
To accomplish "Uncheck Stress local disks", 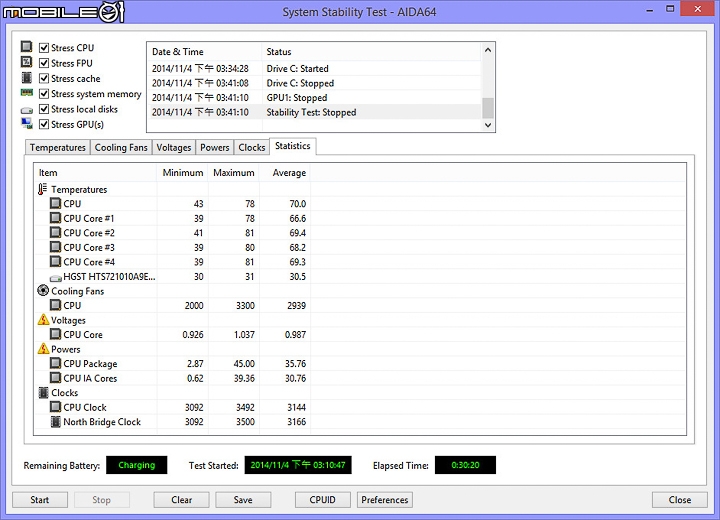I will tap(44, 109).
